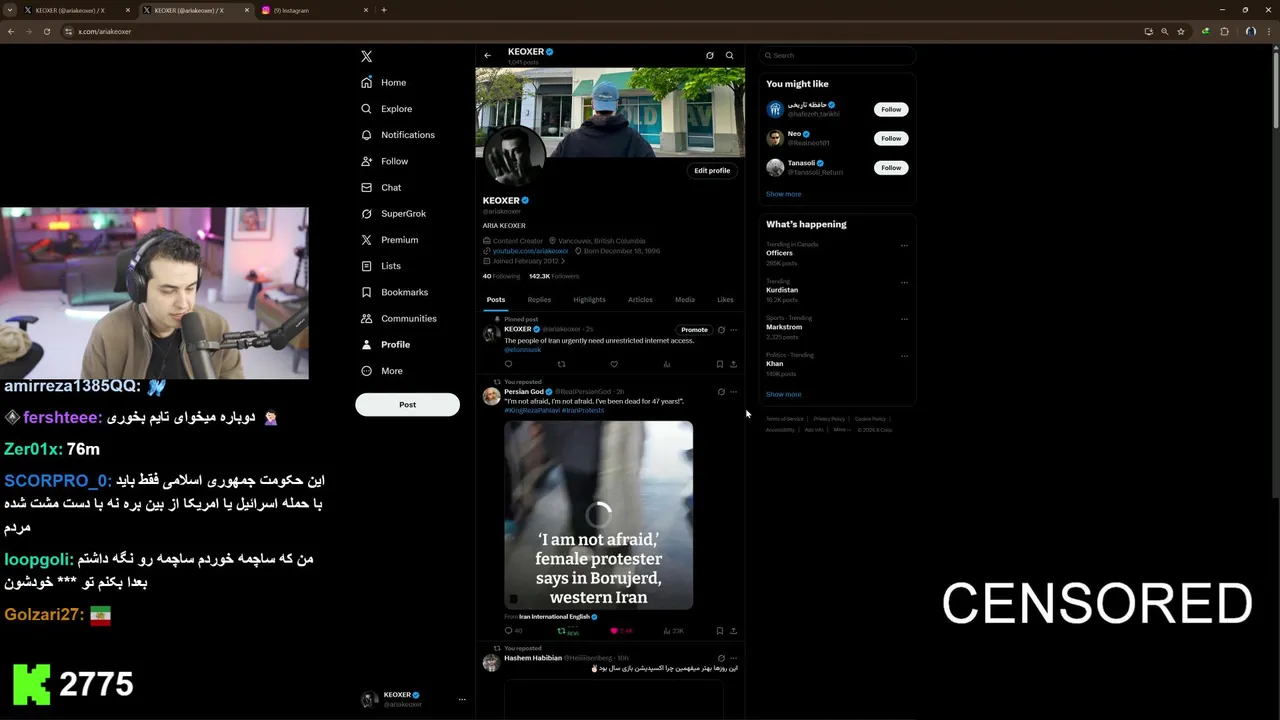
Task: Click the X logo in sidebar
Action: point(366,57)
